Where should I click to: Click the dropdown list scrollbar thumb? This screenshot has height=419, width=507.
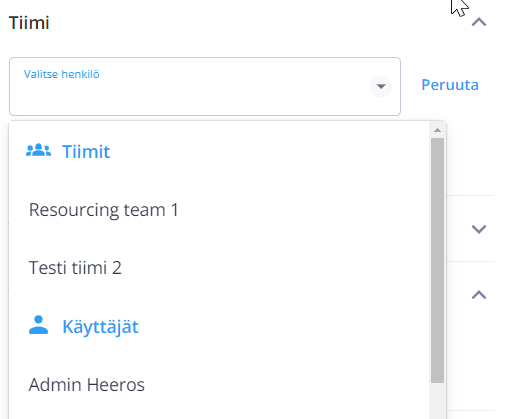tap(437, 260)
